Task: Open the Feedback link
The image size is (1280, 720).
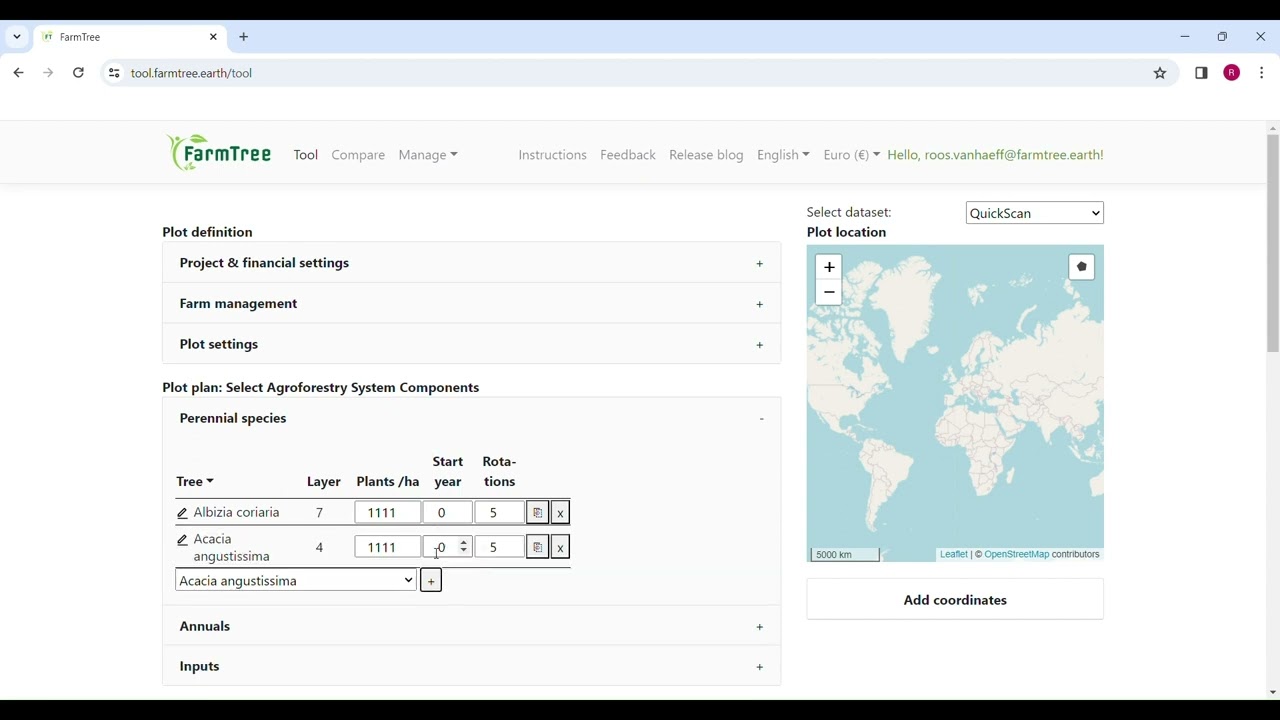Action: click(628, 155)
